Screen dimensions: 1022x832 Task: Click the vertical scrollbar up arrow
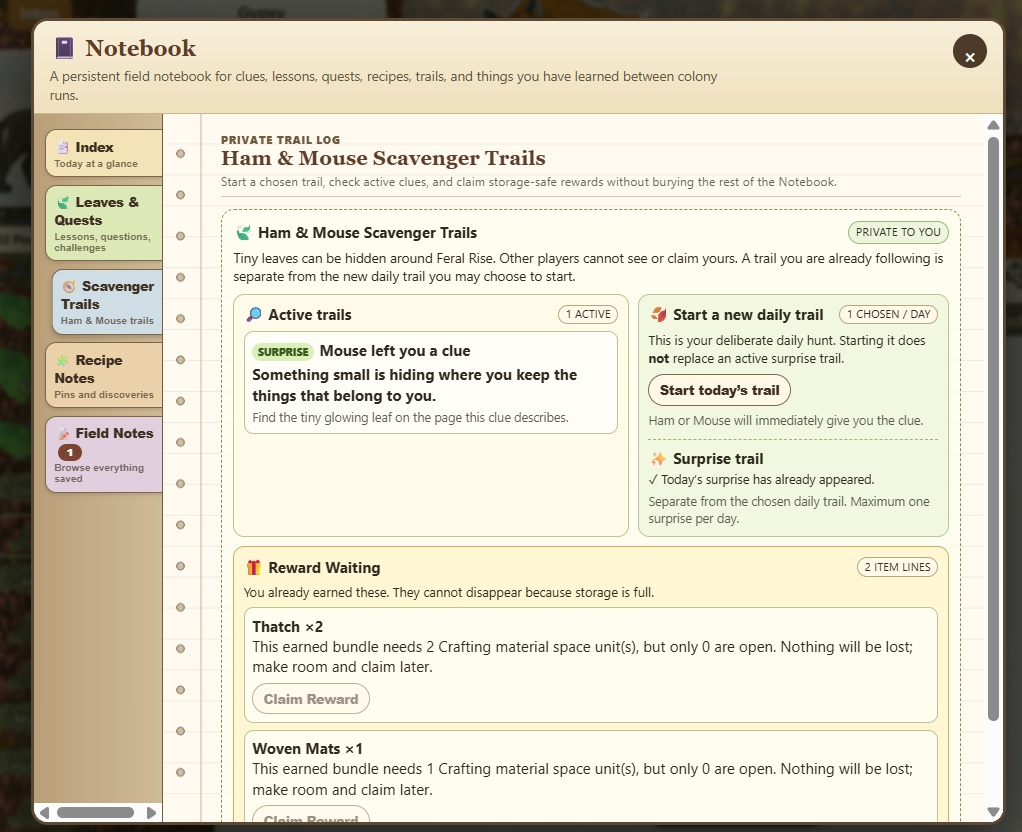(x=993, y=125)
